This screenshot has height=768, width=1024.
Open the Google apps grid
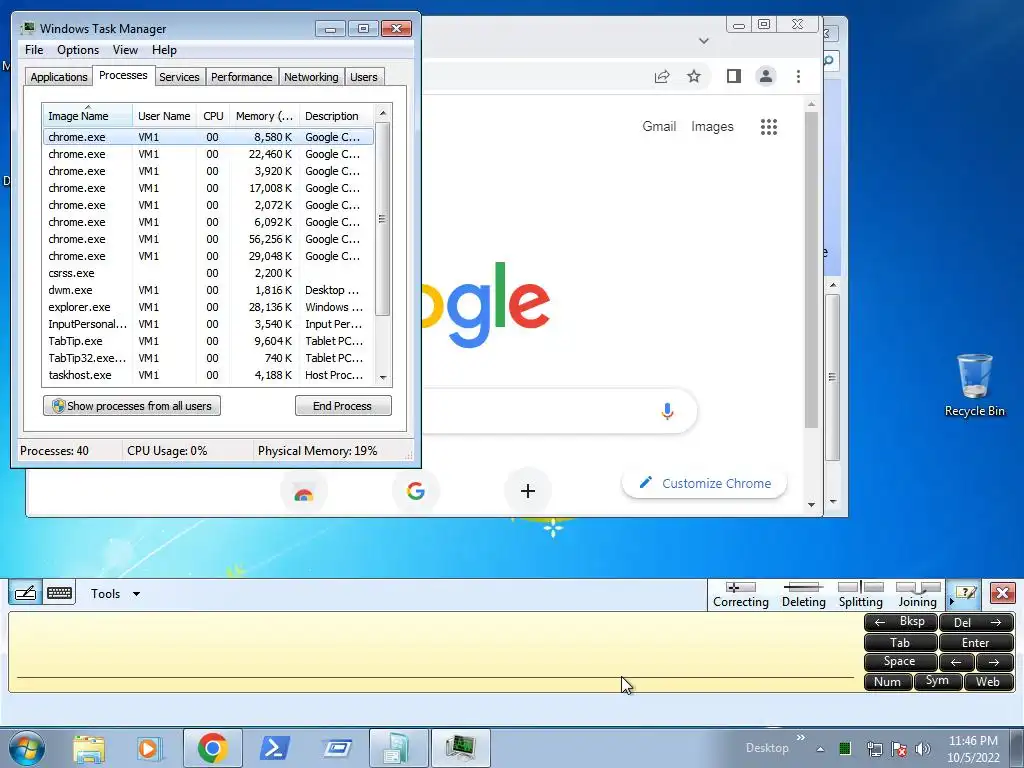click(769, 127)
